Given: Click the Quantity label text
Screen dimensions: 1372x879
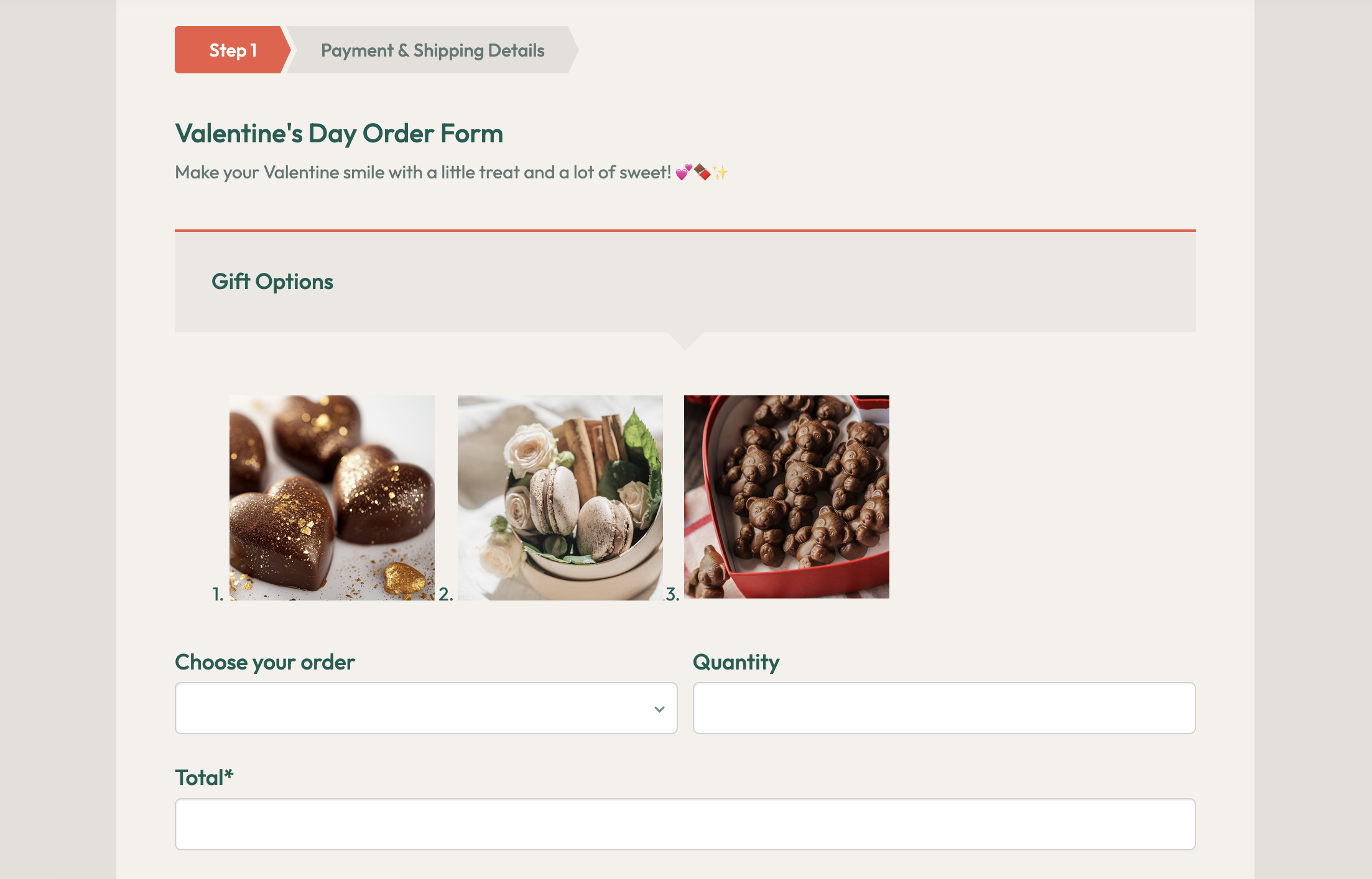Looking at the screenshot, I should [736, 662].
